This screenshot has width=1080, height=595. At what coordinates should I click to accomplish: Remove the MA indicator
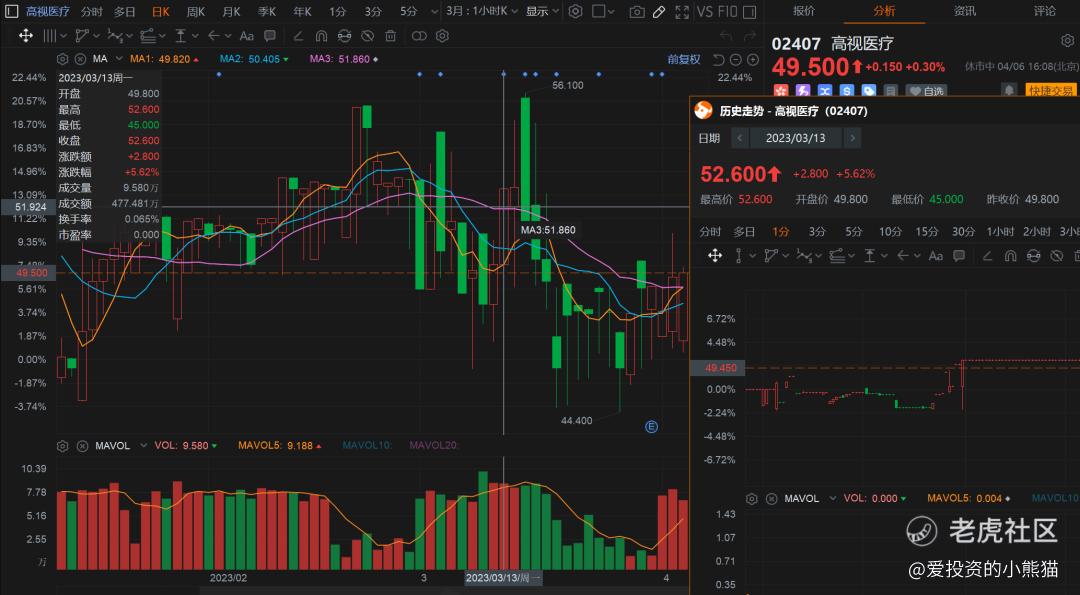point(81,59)
